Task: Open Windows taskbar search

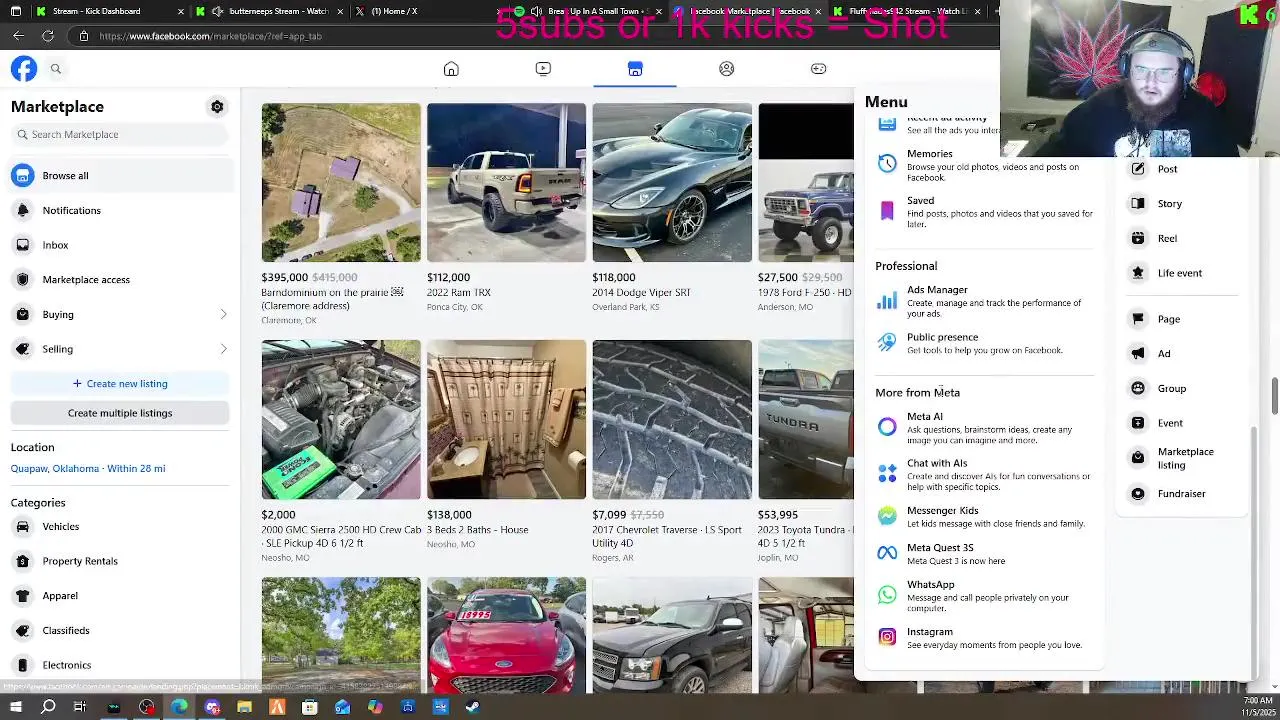Action: (x=48, y=707)
